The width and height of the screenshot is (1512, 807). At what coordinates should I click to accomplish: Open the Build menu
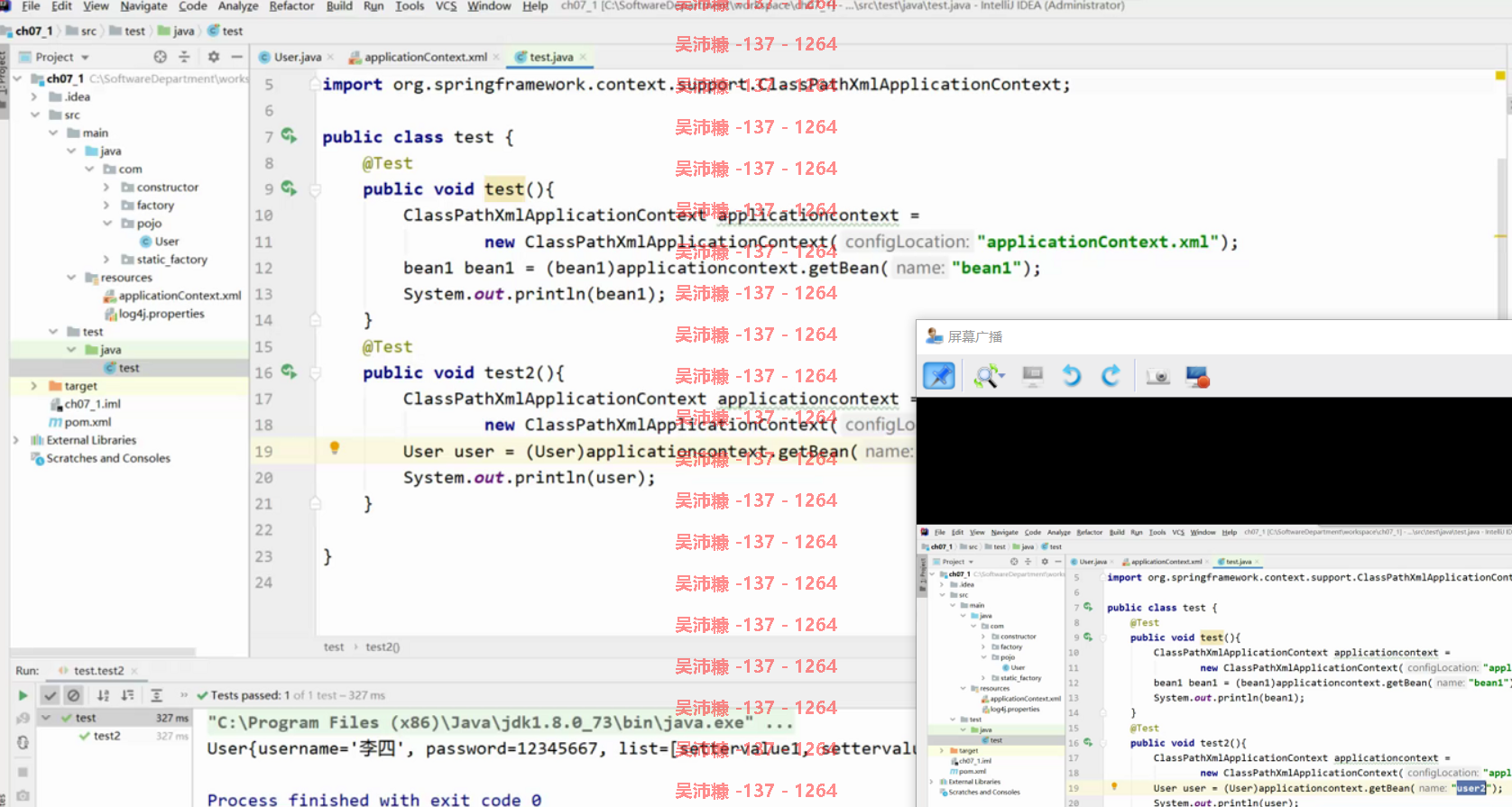[339, 6]
